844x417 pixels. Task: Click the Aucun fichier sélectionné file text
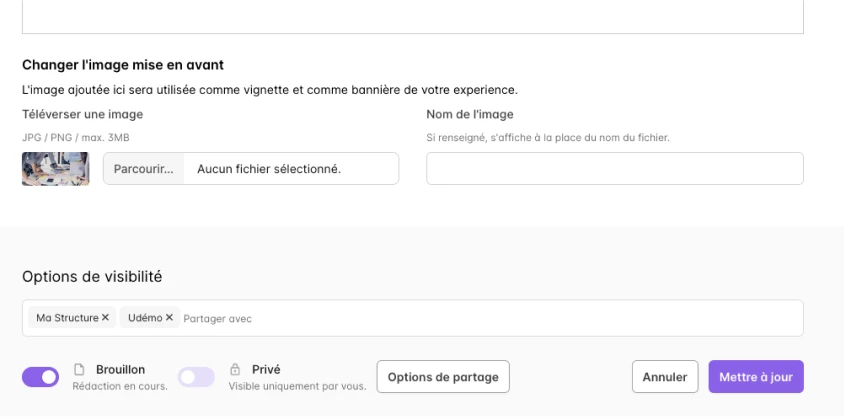[269, 169]
